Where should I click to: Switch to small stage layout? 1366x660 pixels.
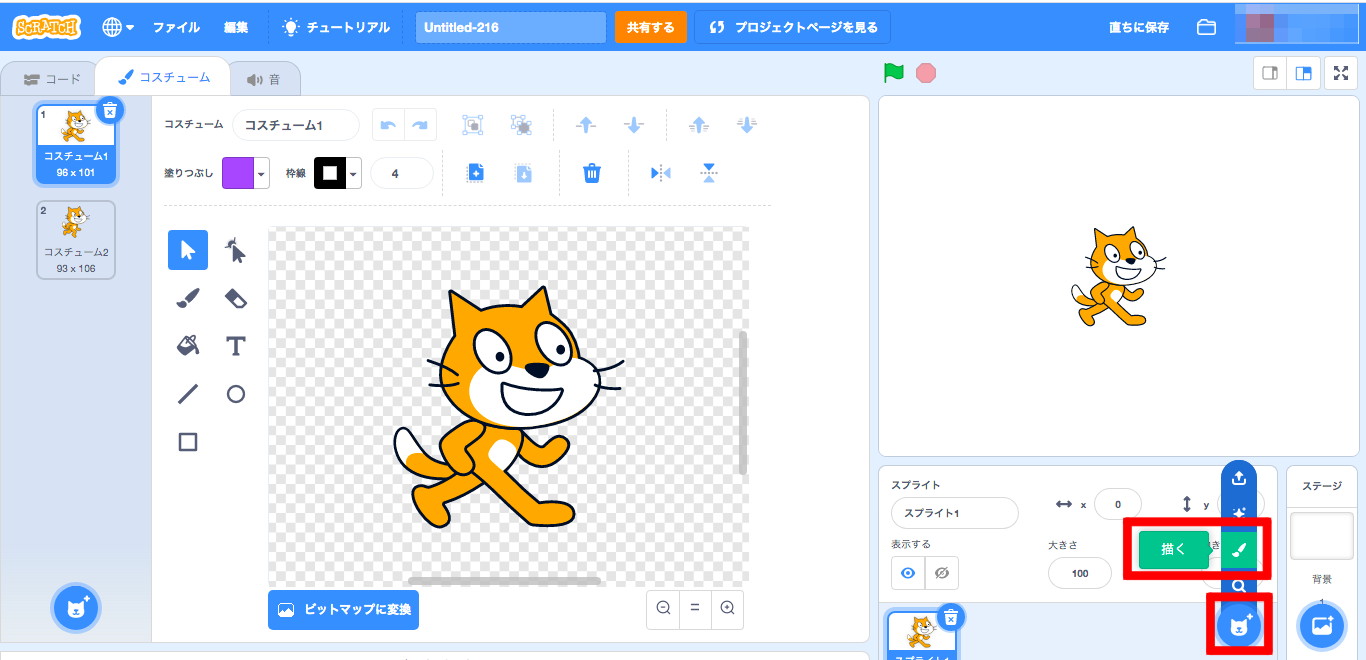pyautogui.click(x=1270, y=73)
